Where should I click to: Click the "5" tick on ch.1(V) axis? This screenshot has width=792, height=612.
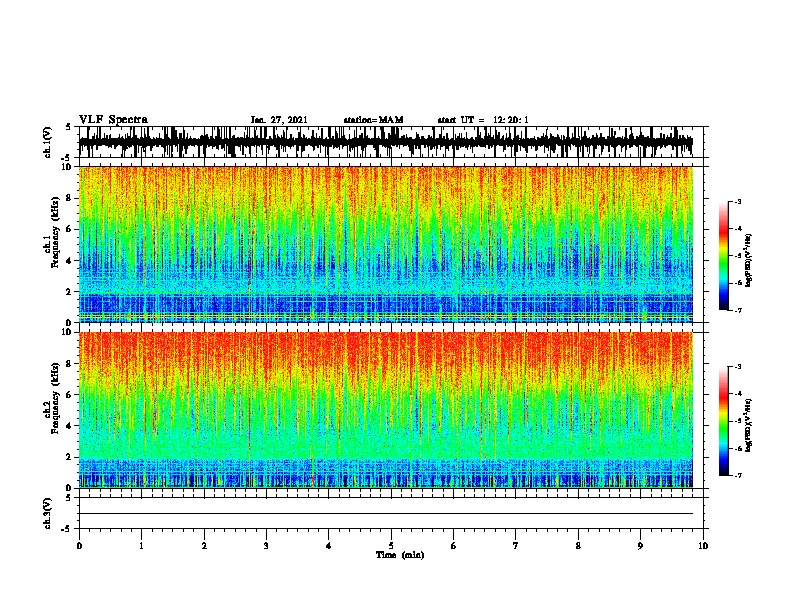69,127
